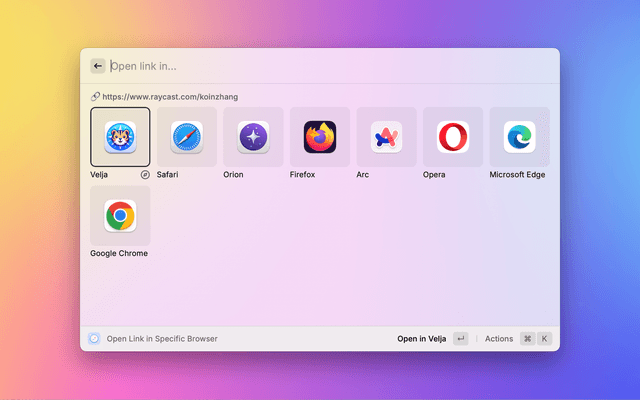Pick the Orion browser icon
640x400 pixels.
tap(253, 137)
